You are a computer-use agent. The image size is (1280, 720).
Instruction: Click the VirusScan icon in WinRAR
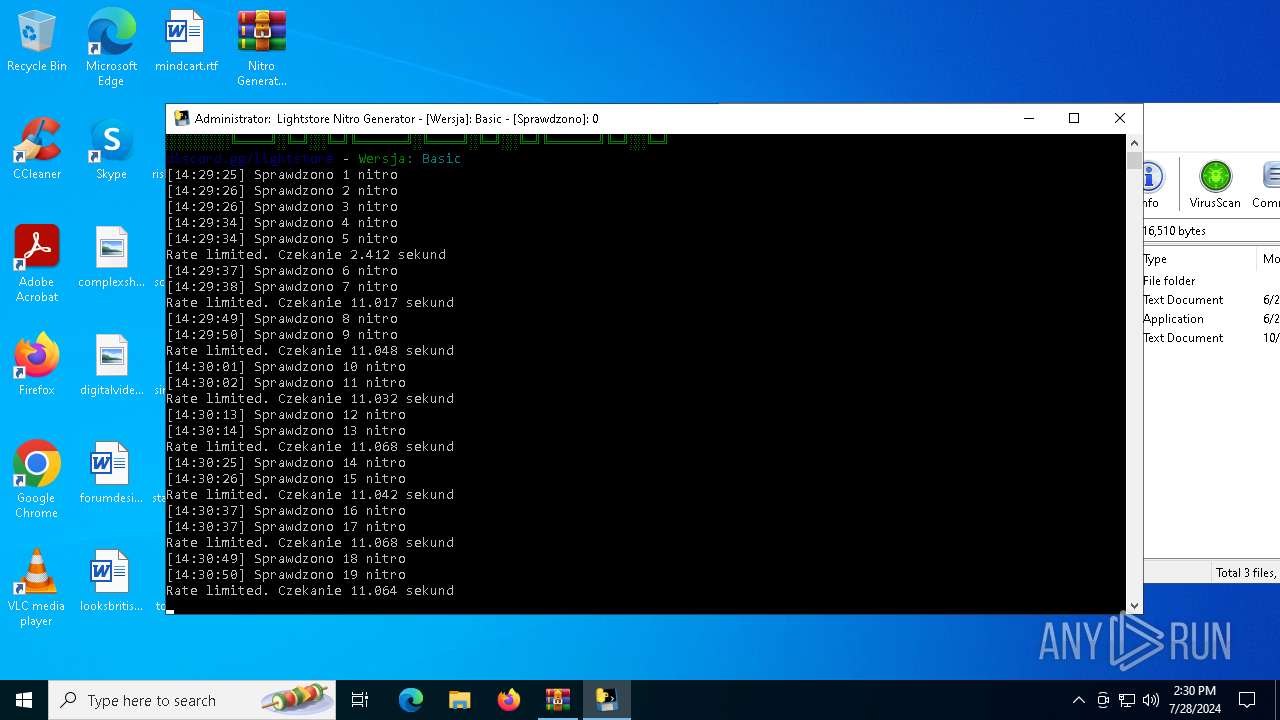coord(1215,185)
